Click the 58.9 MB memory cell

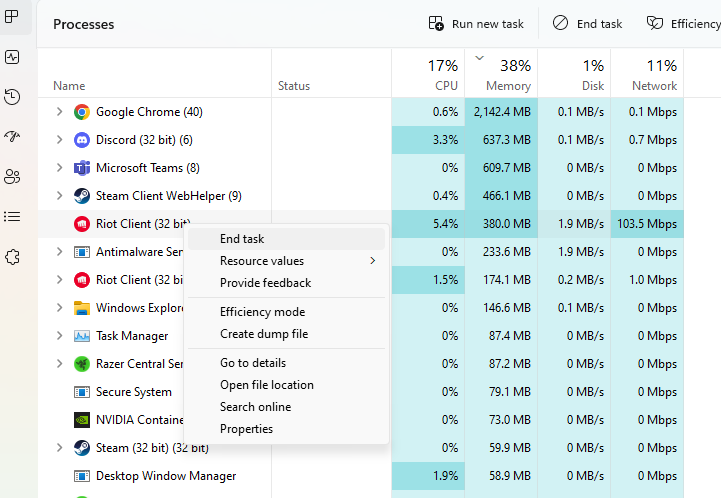[x=501, y=476]
